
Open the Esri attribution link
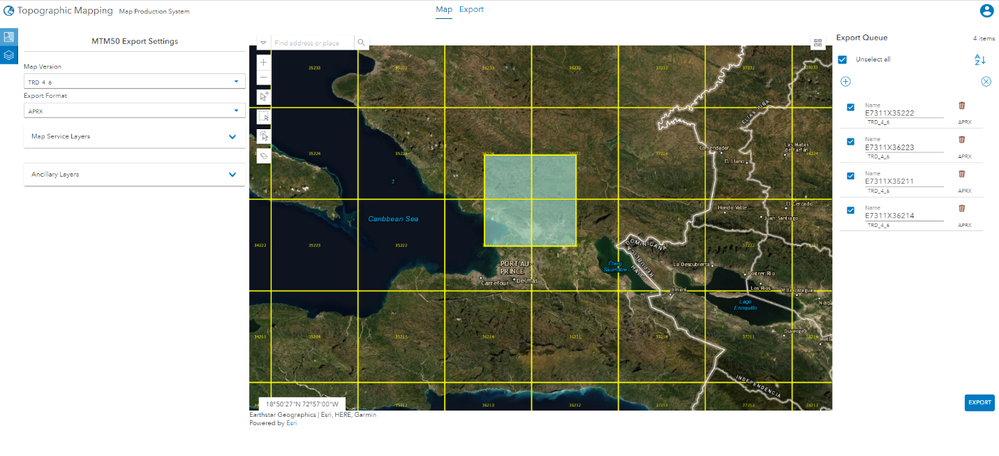click(292, 422)
